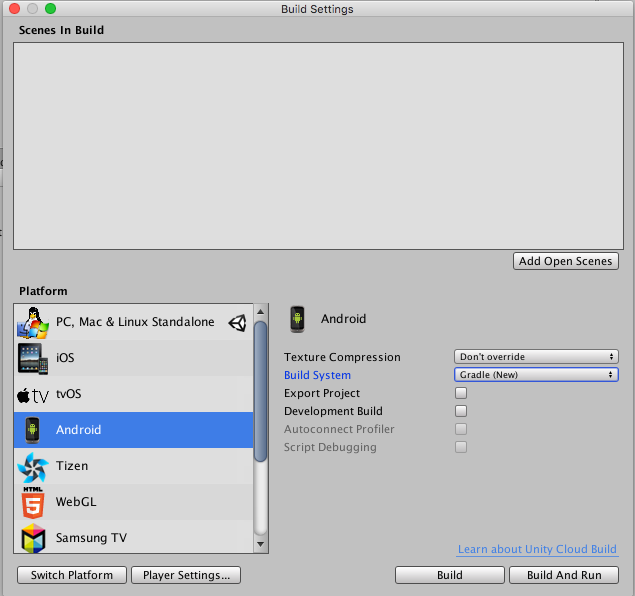This screenshot has height=596, width=635.
Task: Open the Texture Compression dropdown
Action: pyautogui.click(x=536, y=357)
